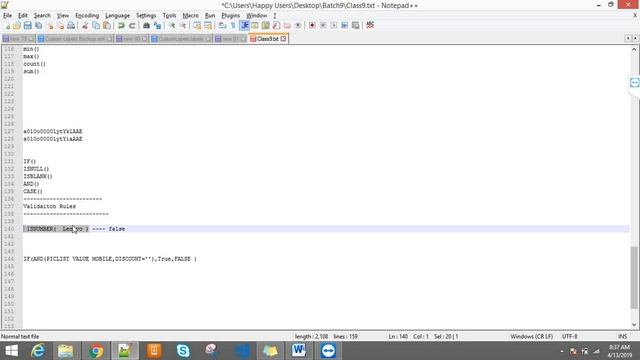Viewport: 640px width, 360px height.
Task: Toggle file monitoring eye icon
Action: coord(298,25)
